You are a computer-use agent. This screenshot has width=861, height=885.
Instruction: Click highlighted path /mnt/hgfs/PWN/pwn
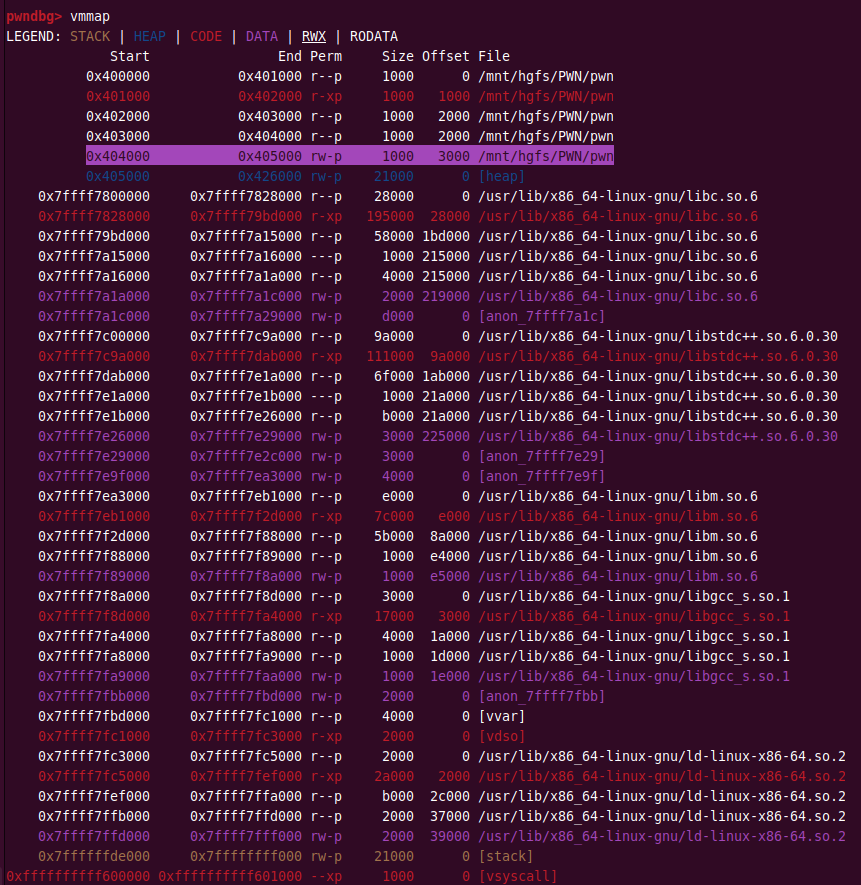pos(545,156)
